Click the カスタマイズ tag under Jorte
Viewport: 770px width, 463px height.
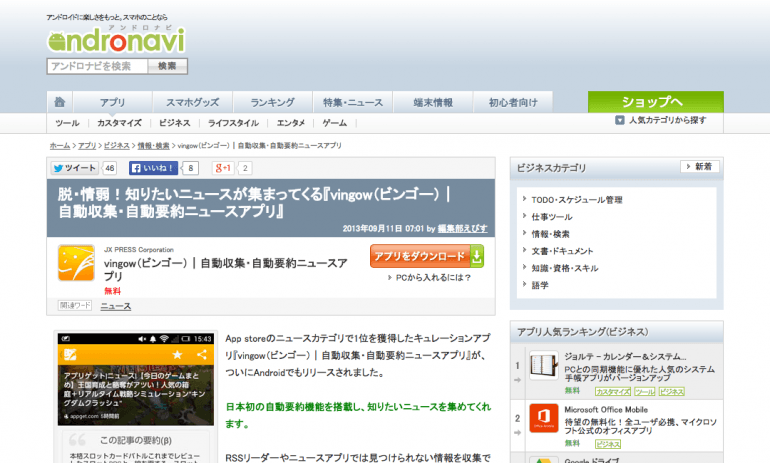pos(613,391)
